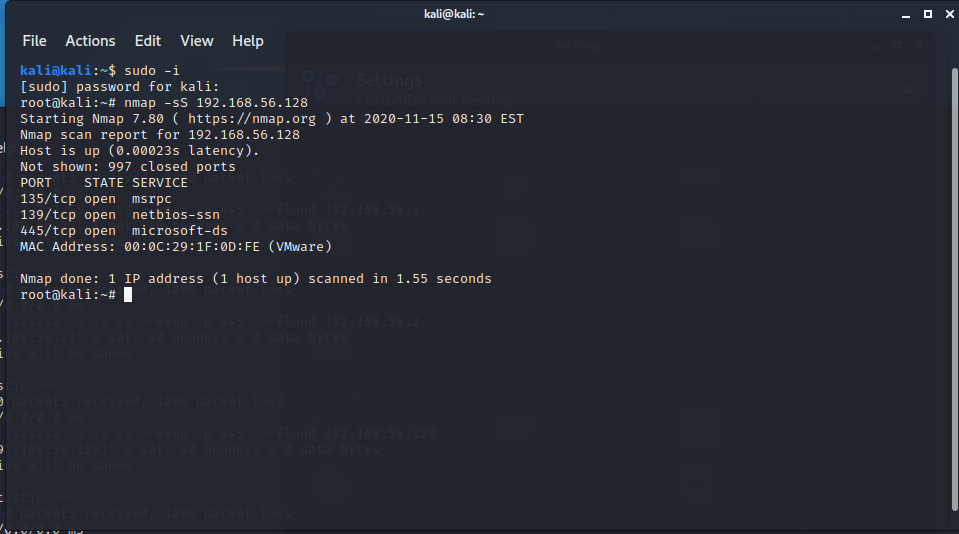
Task: Open the Edit menu
Action: [147, 41]
